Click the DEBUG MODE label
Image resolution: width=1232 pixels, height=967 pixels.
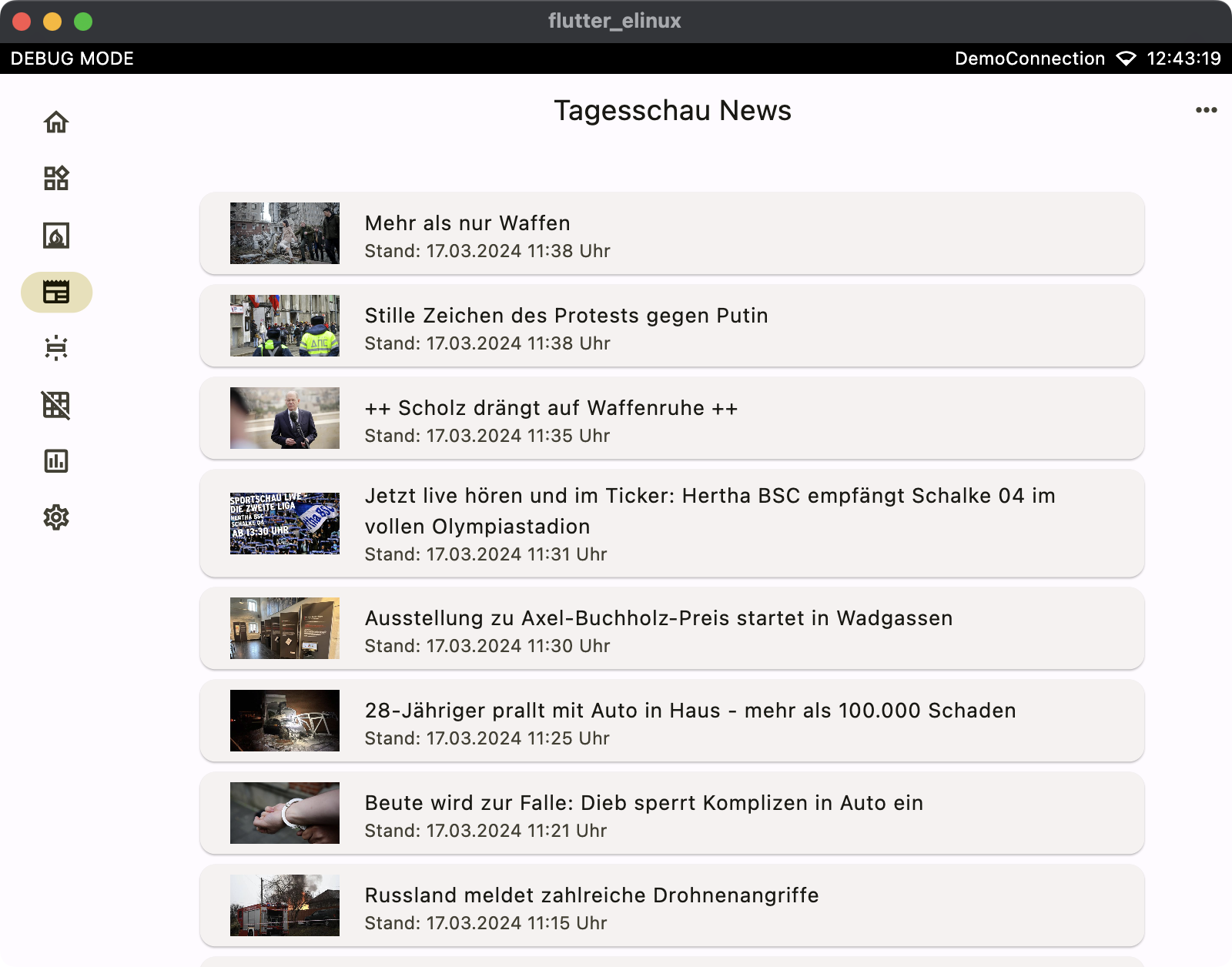[x=72, y=59]
